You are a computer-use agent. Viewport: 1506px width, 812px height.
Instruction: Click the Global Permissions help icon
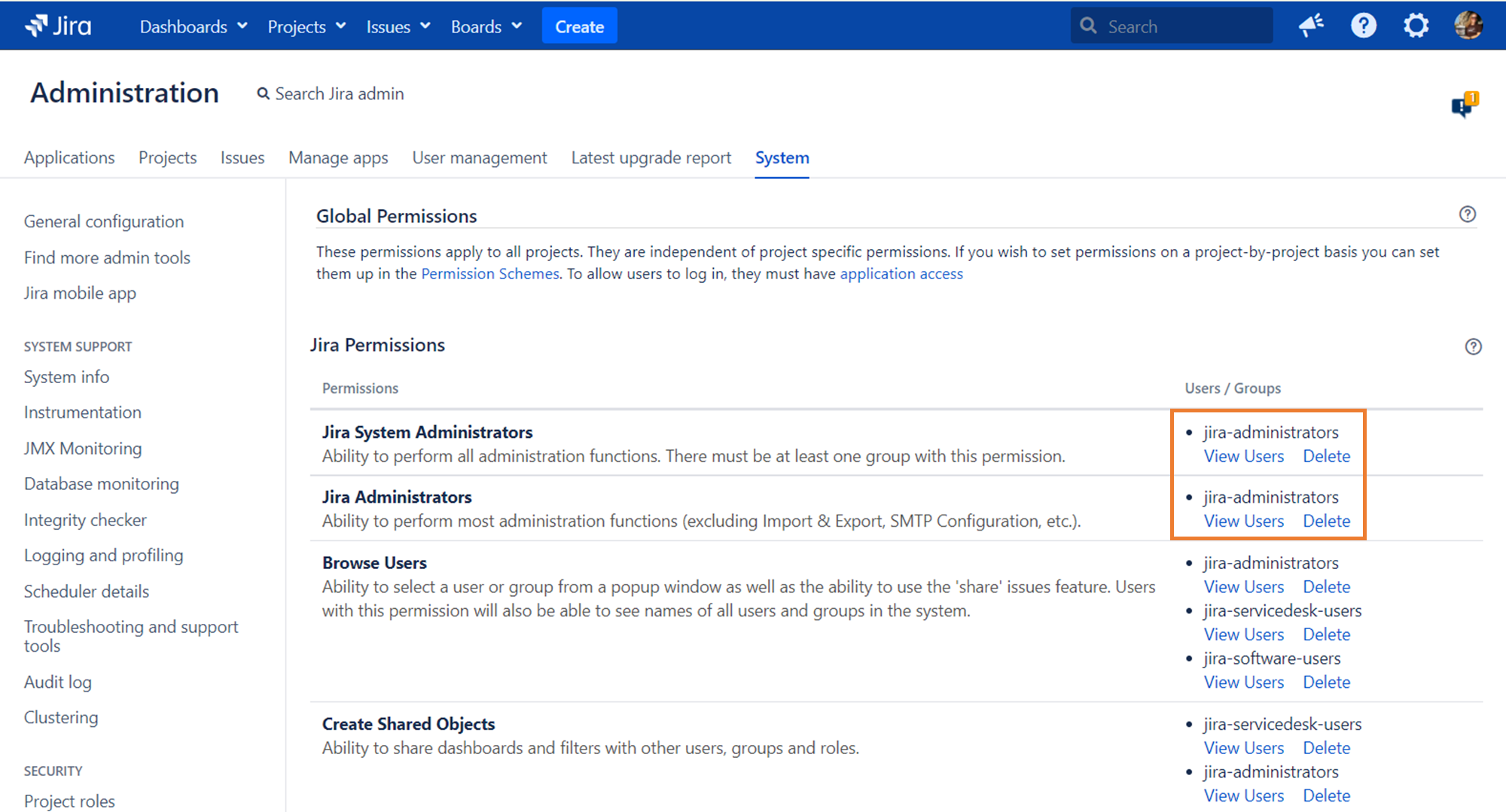[1468, 214]
